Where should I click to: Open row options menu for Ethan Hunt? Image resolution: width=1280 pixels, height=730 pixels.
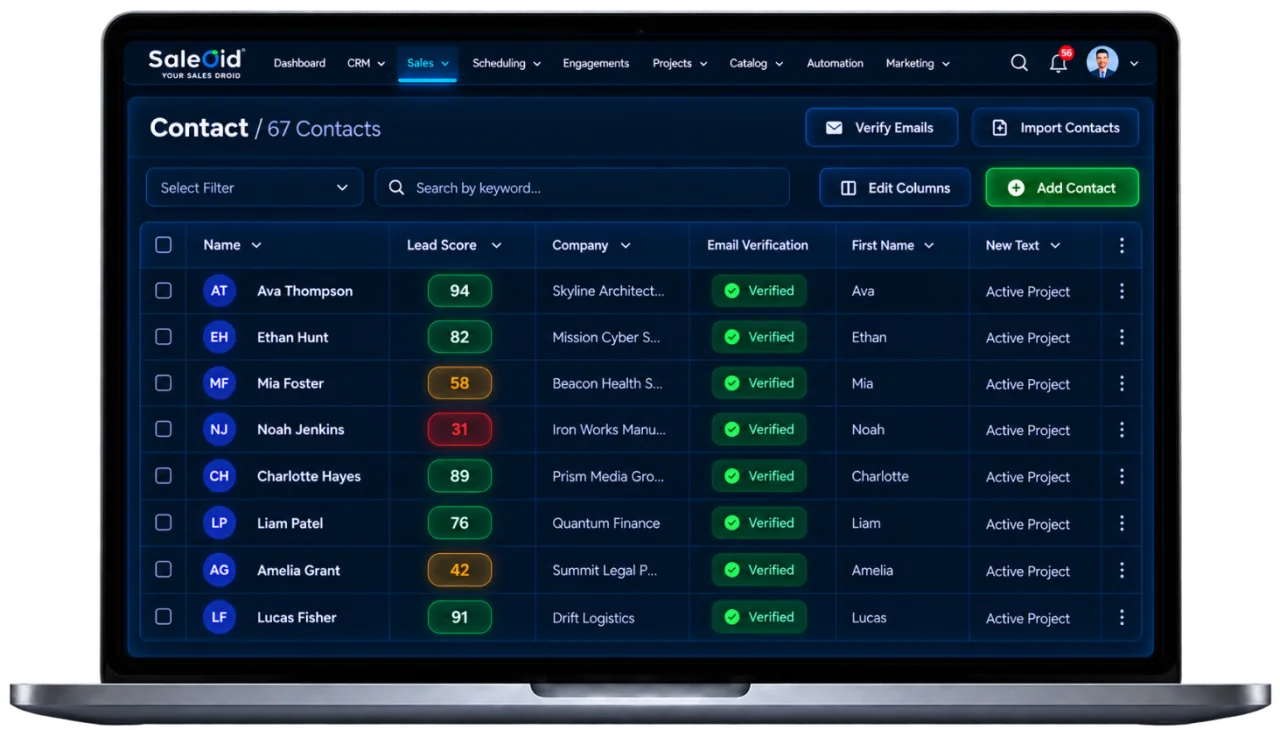pos(1122,337)
